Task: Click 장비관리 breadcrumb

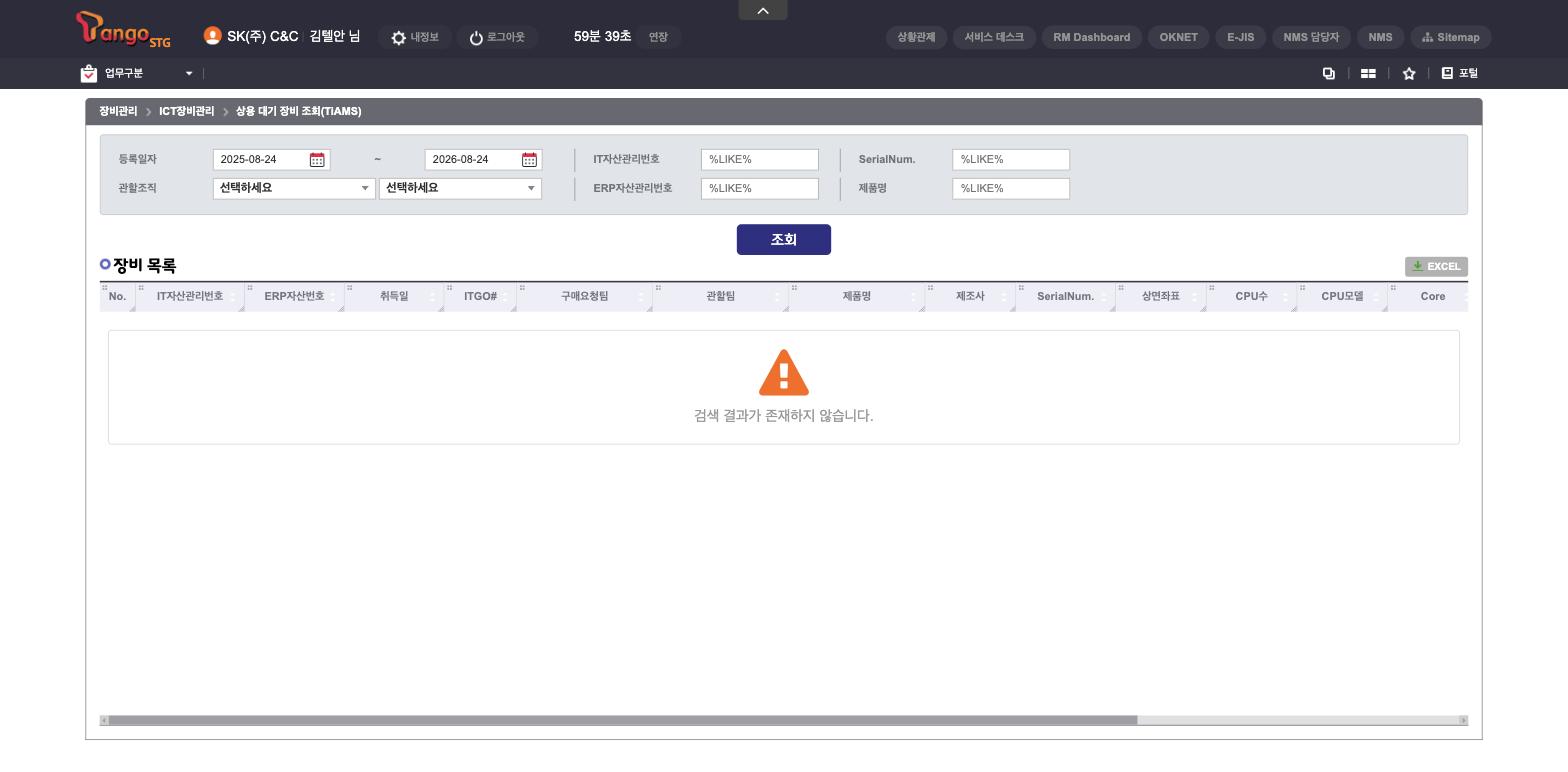Action: click(118, 111)
